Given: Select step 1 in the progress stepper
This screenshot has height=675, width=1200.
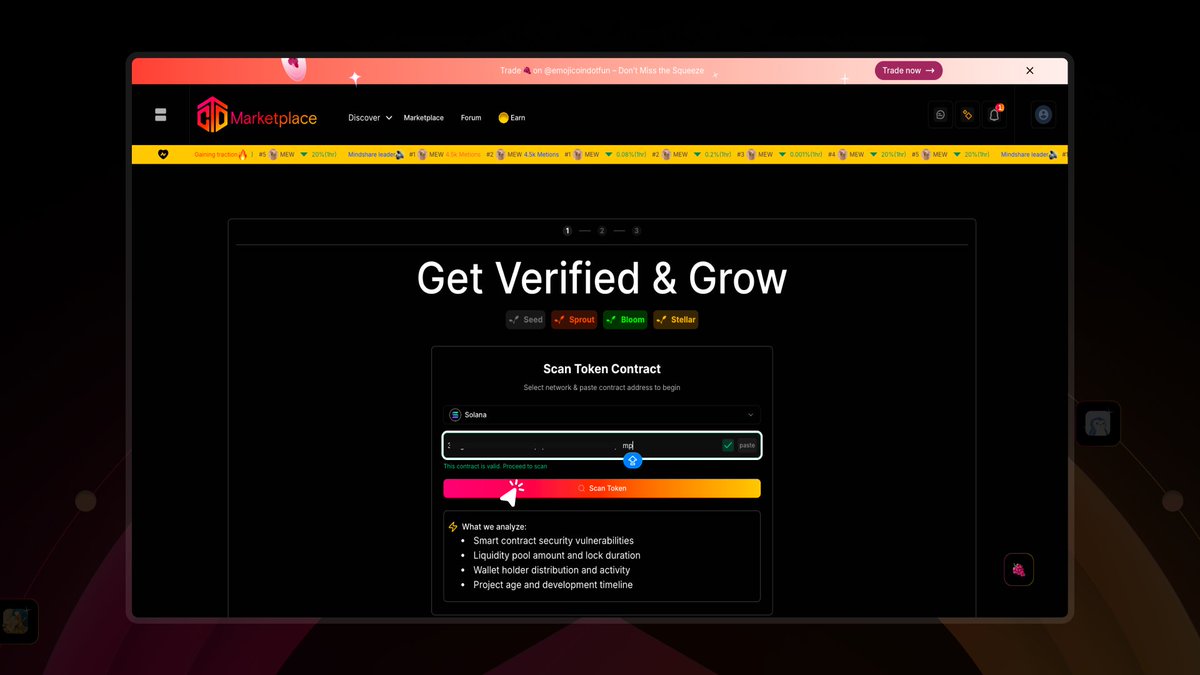Looking at the screenshot, I should click(x=568, y=231).
